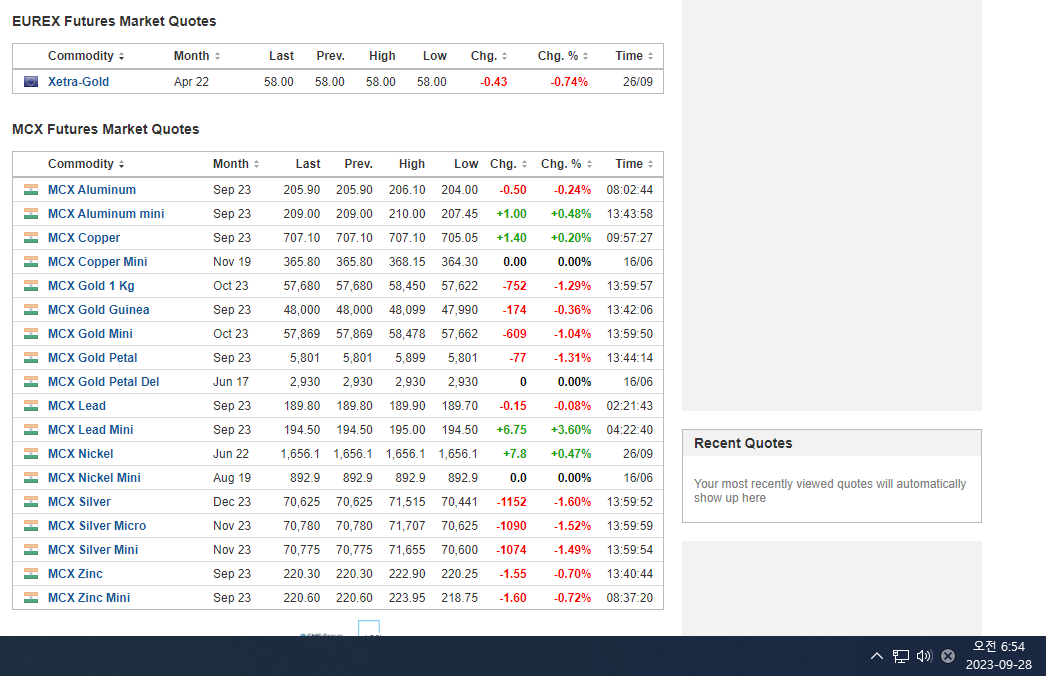Open the taskbar clock showing 6:54
The width and height of the screenshot is (1046, 676).
(999, 655)
